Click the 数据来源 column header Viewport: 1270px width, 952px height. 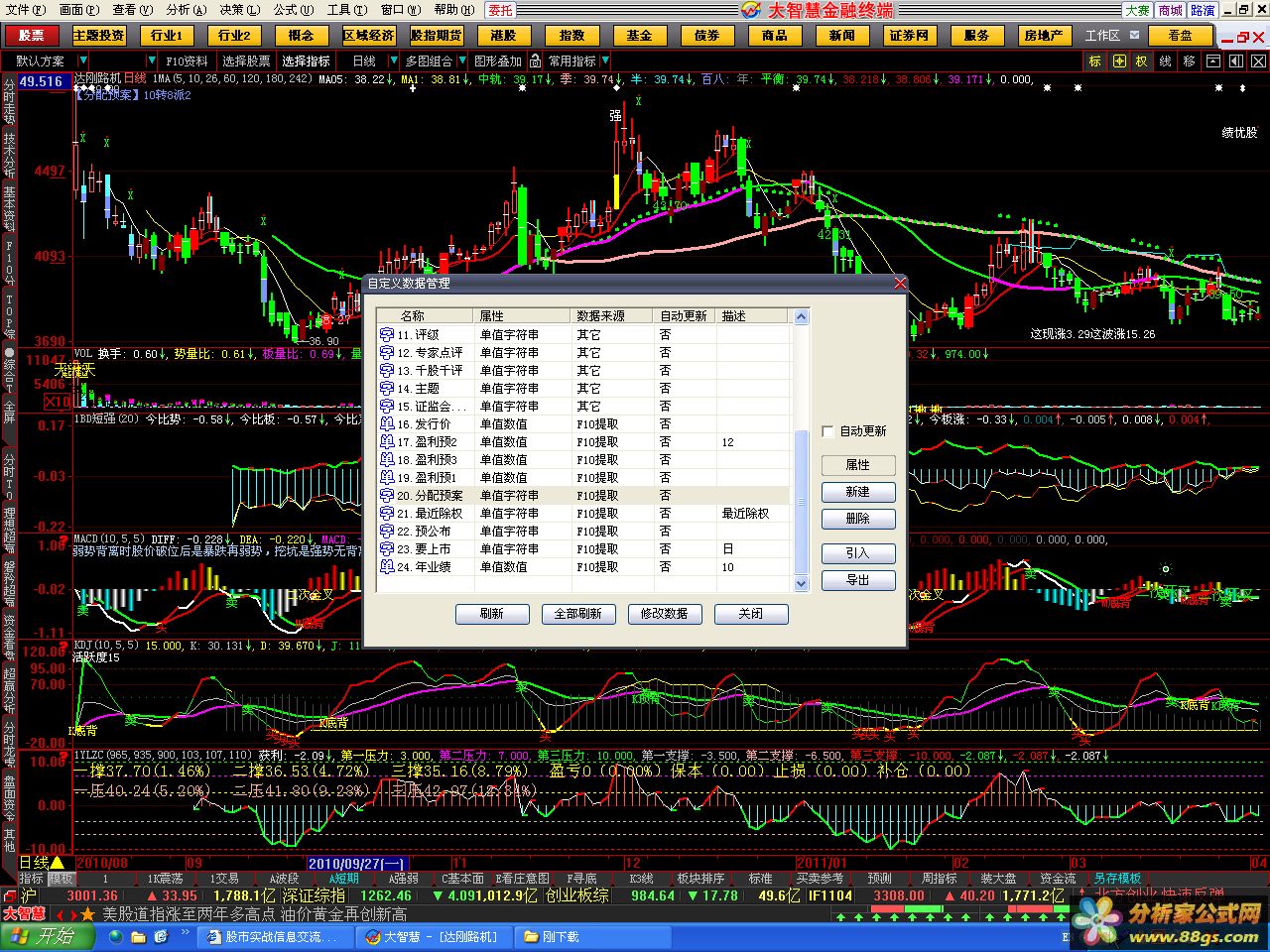[614, 315]
